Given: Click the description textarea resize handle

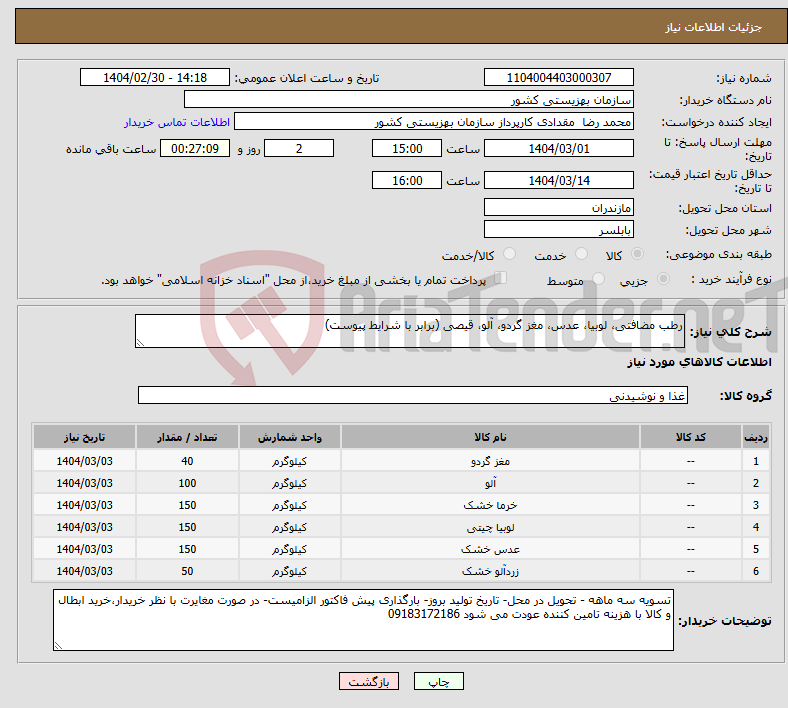Looking at the screenshot, I should tap(140, 343).
